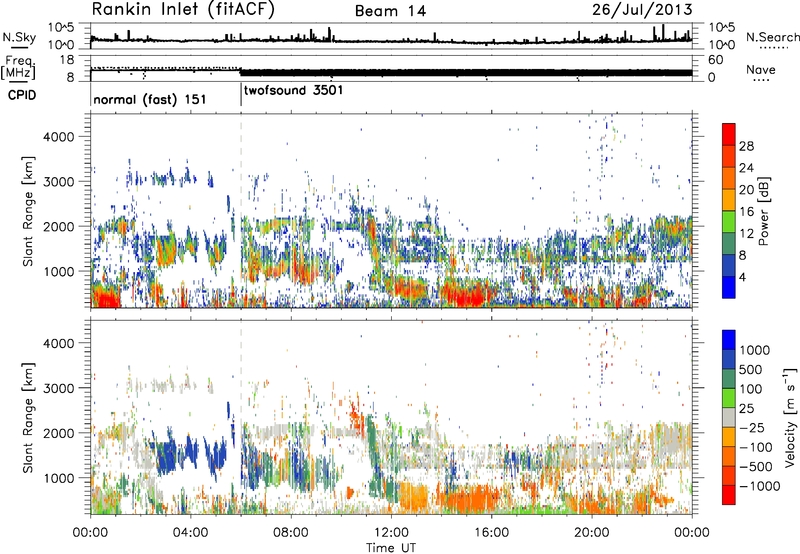The height and width of the screenshot is (554, 800).
Task: Click the 'Velocity [m s-1]' color bar title
Action: (x=790, y=417)
